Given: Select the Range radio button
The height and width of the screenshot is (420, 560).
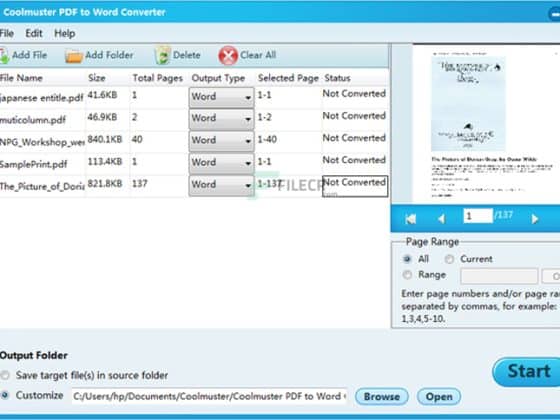Looking at the screenshot, I should 407,275.
